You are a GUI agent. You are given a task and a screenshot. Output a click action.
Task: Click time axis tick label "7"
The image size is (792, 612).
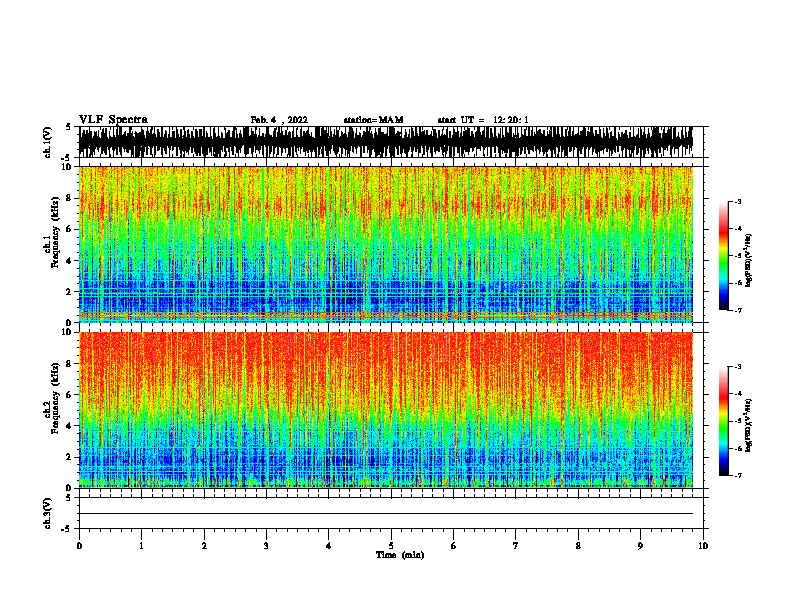coord(516,545)
